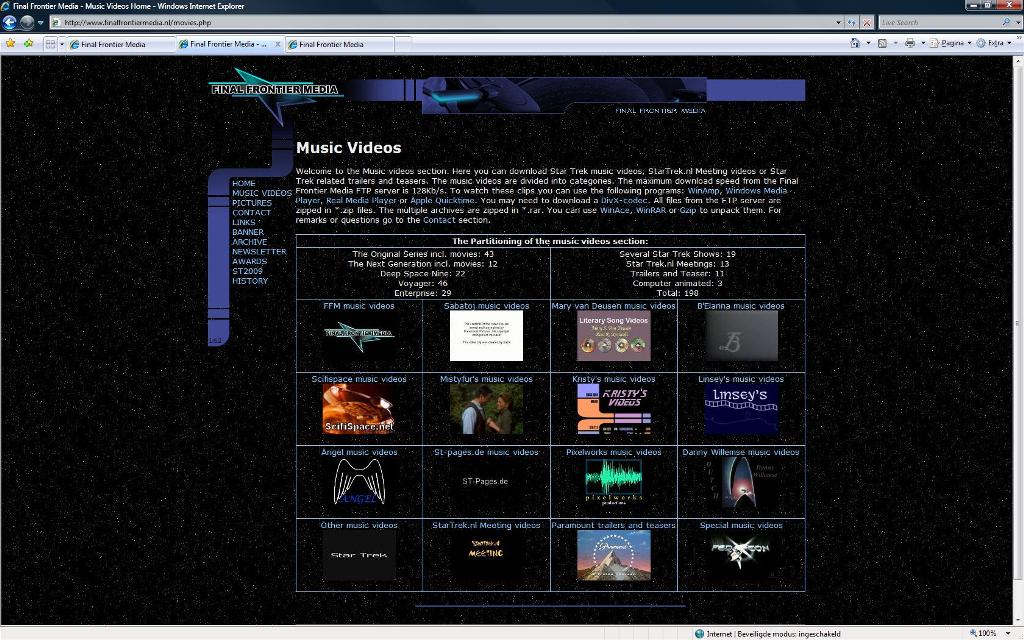This screenshot has height=640, width=1024.
Task: Open the Linsey's music videos thumbnail
Action: 741,409
